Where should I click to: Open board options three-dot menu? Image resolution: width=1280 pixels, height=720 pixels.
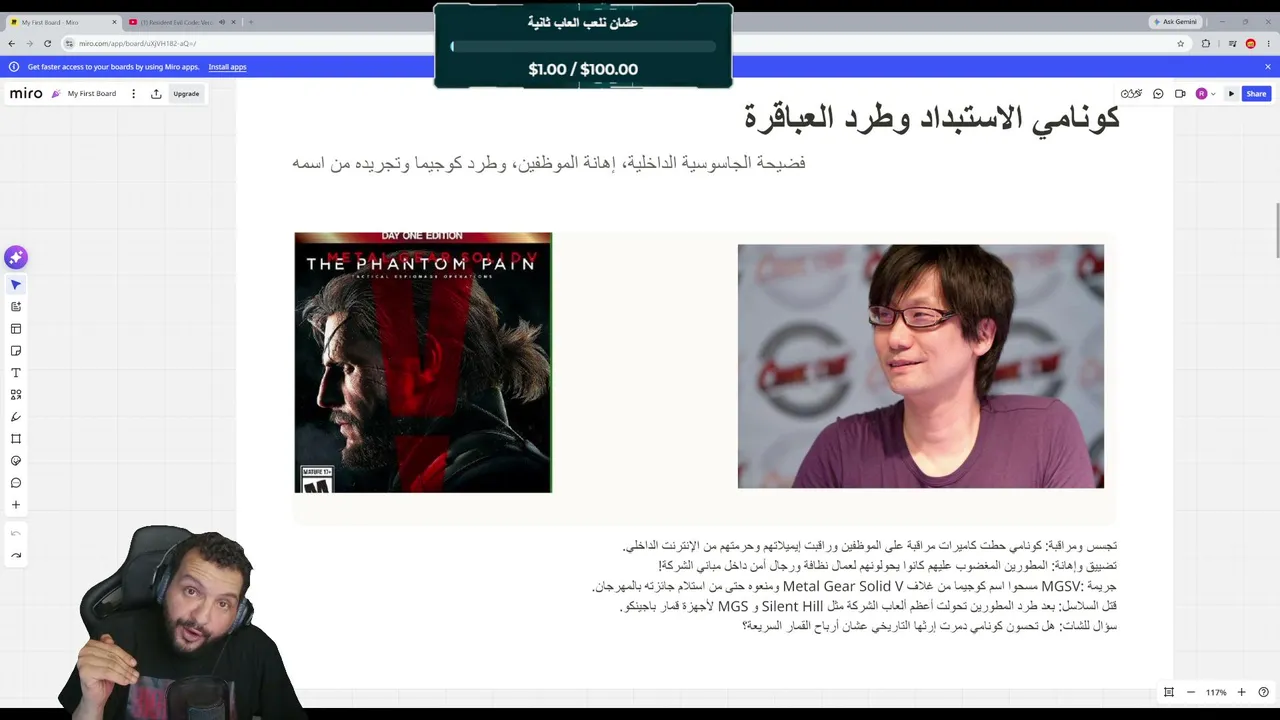[x=133, y=94]
